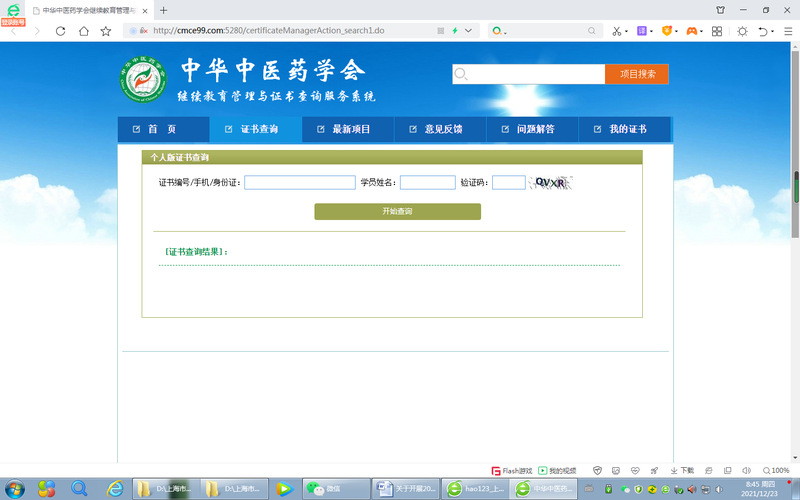Click the red system tray volume icon
This screenshot has height=500, width=800.
[692, 489]
